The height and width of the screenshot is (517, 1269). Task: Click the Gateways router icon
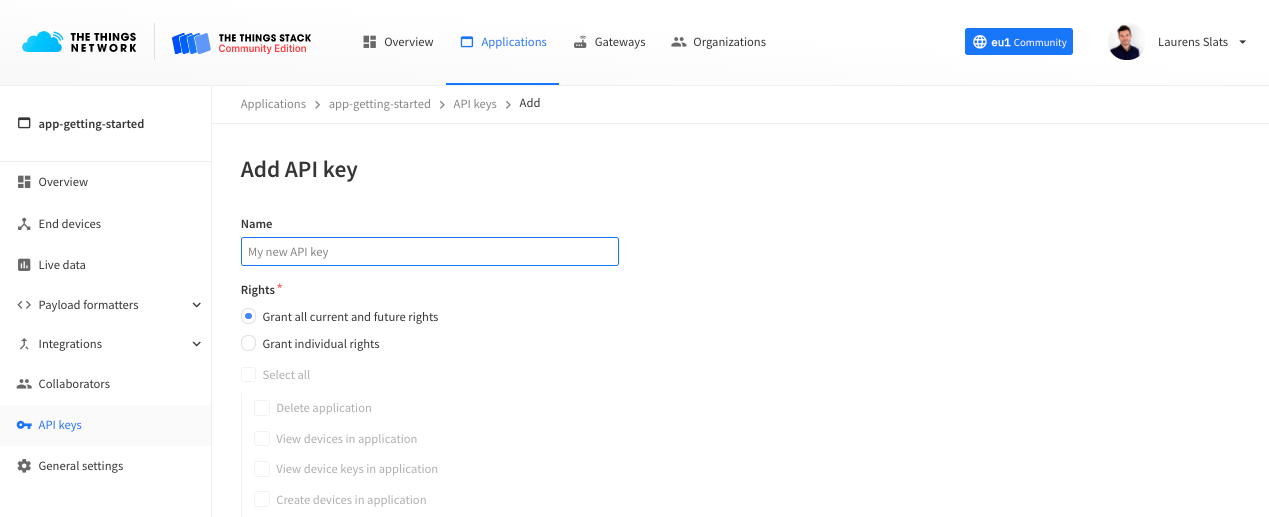click(580, 42)
